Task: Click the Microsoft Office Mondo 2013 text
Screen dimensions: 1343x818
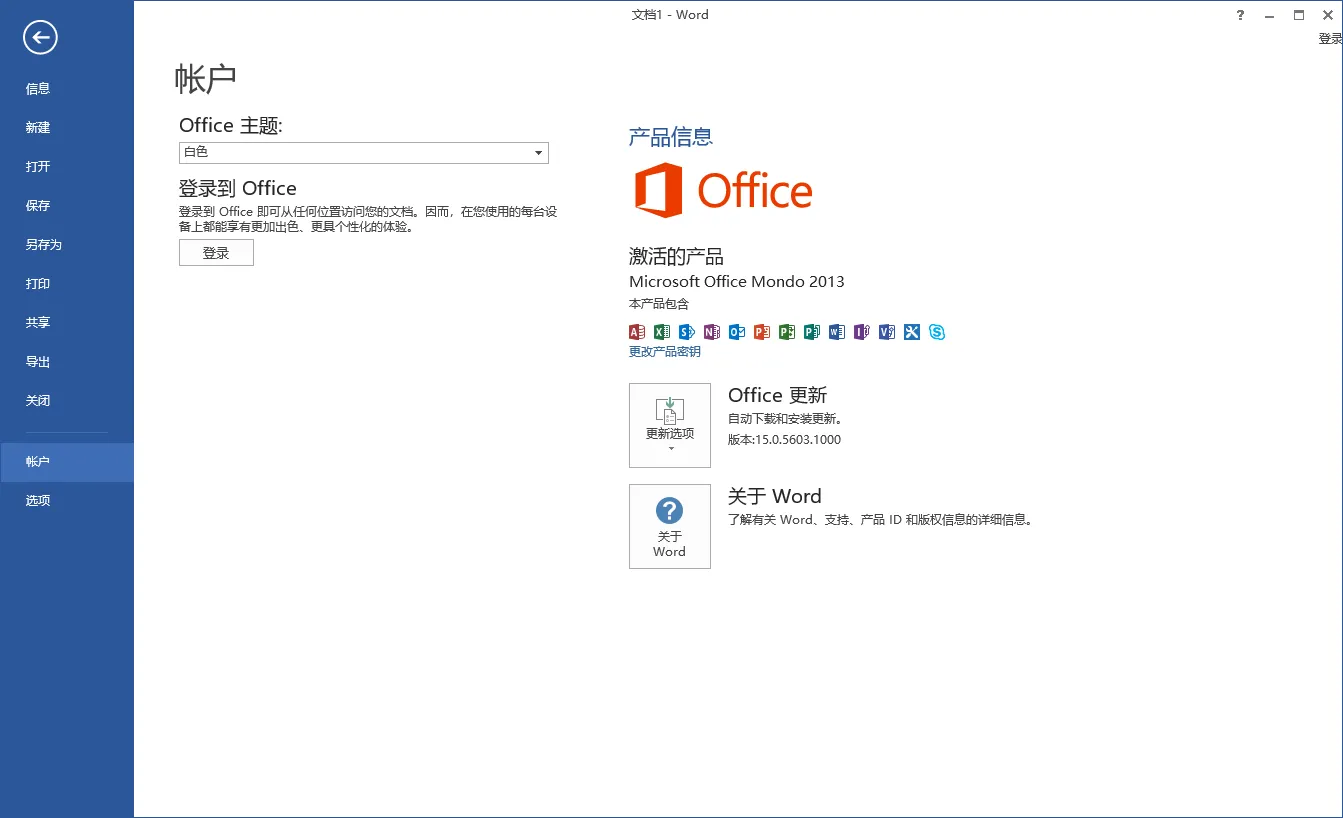Action: point(737,282)
